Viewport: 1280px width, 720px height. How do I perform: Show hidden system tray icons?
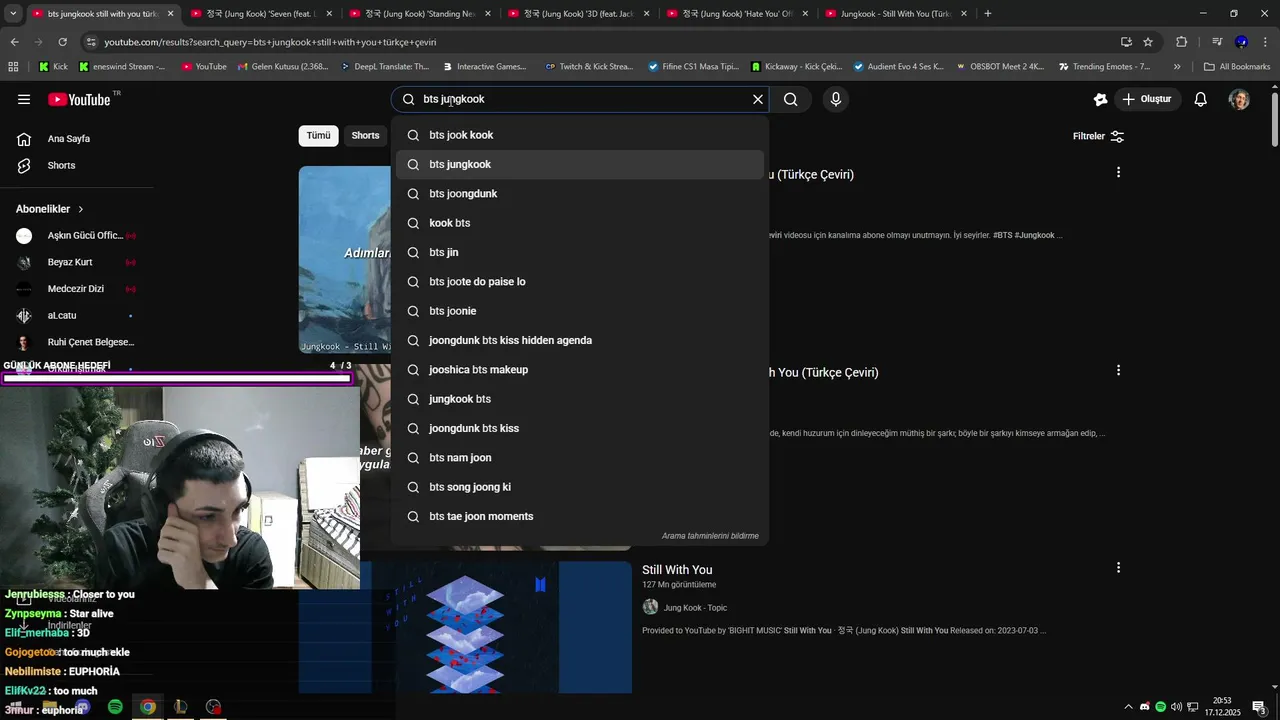point(1129,707)
